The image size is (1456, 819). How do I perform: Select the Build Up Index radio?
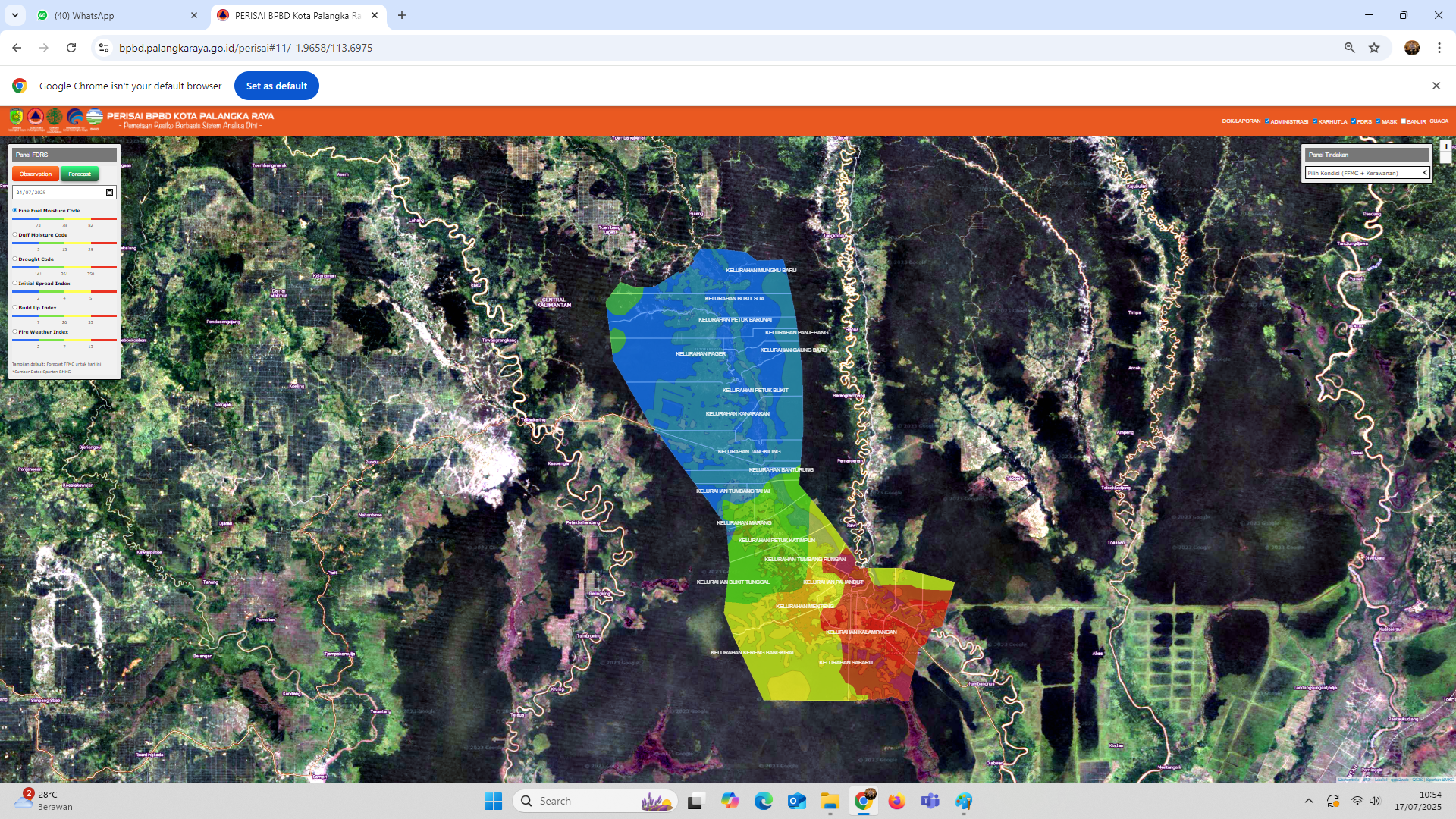[x=14, y=307]
